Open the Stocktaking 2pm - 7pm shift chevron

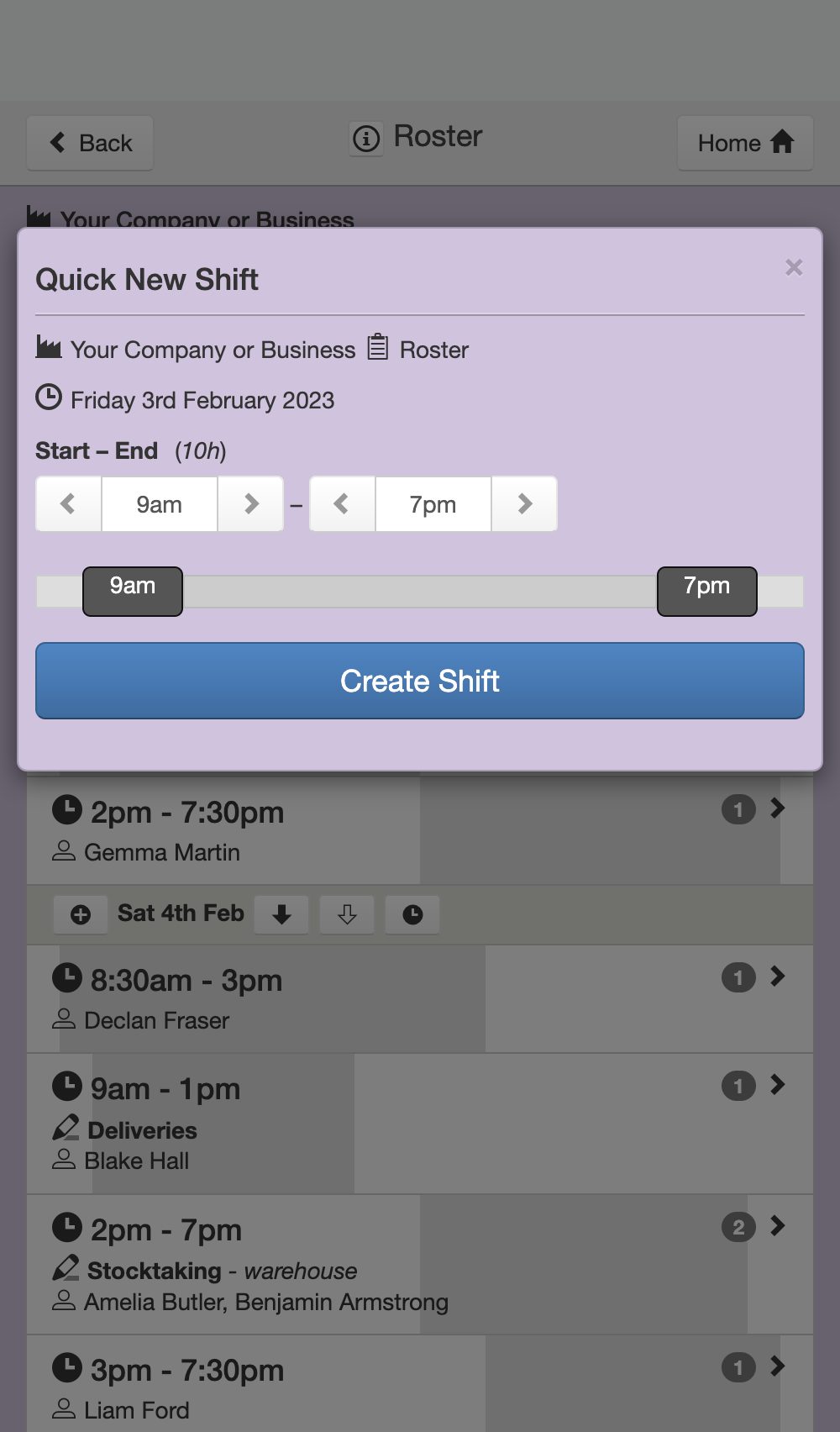click(778, 1226)
